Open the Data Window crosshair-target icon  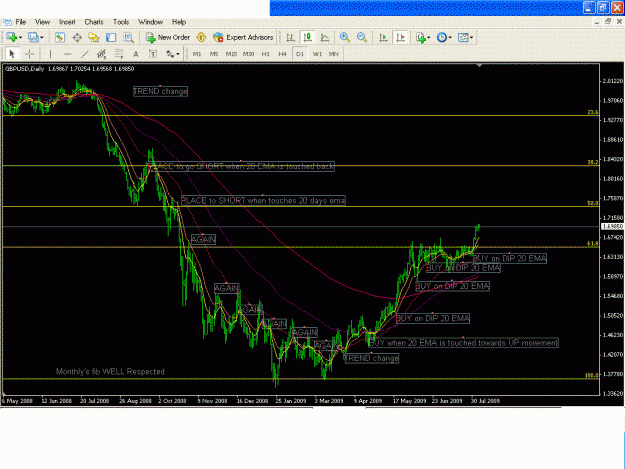pyautogui.click(x=77, y=37)
